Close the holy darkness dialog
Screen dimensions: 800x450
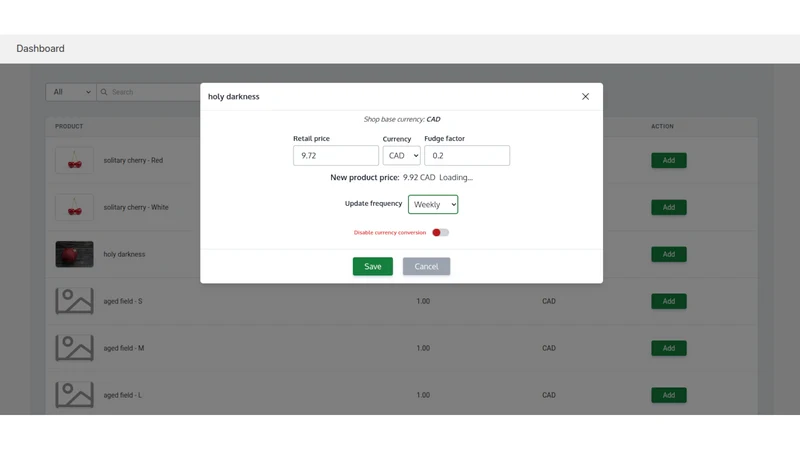(585, 96)
